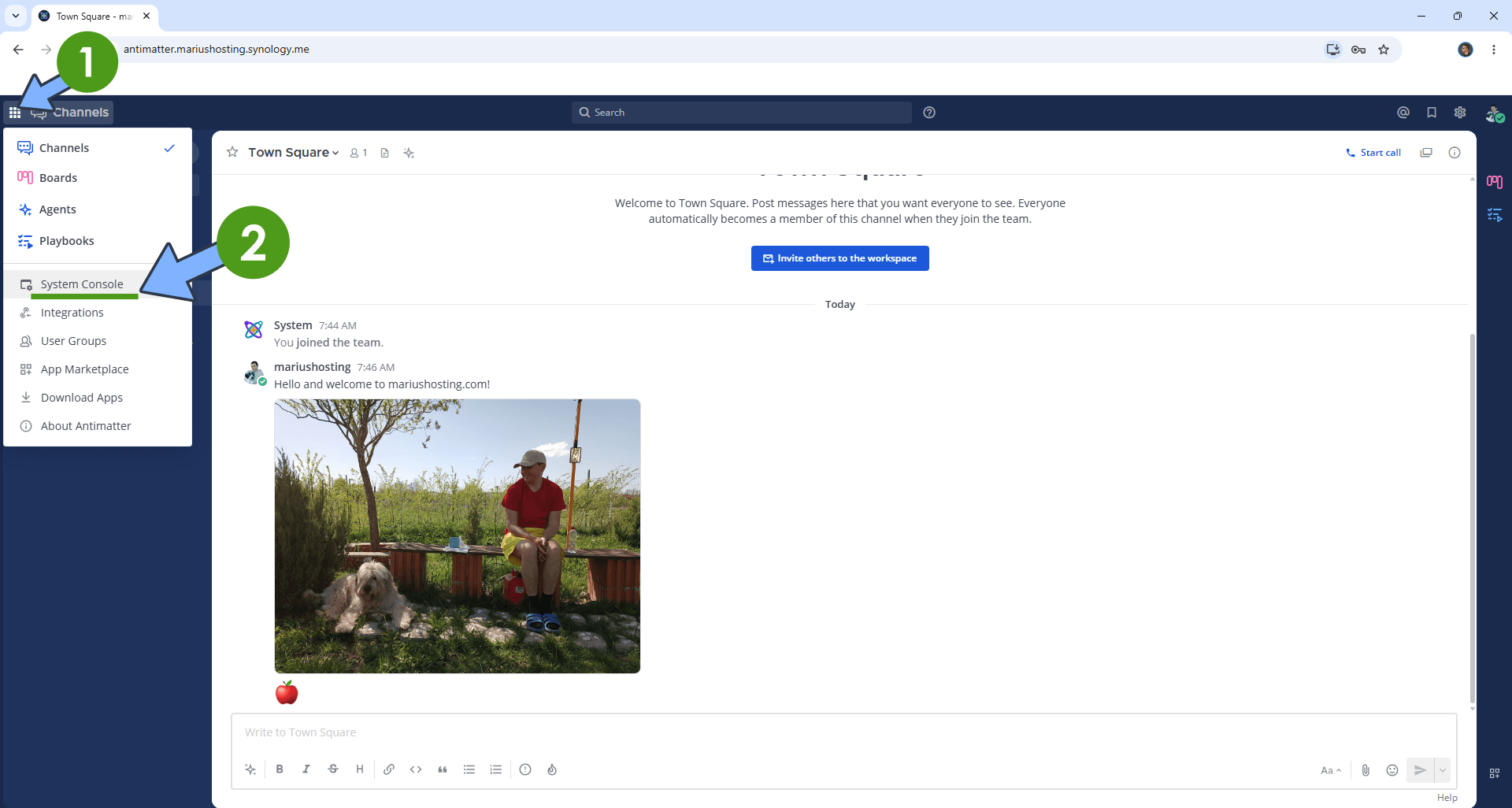The image size is (1512, 808).
Task: Insert a link in composer
Action: pyautogui.click(x=389, y=769)
